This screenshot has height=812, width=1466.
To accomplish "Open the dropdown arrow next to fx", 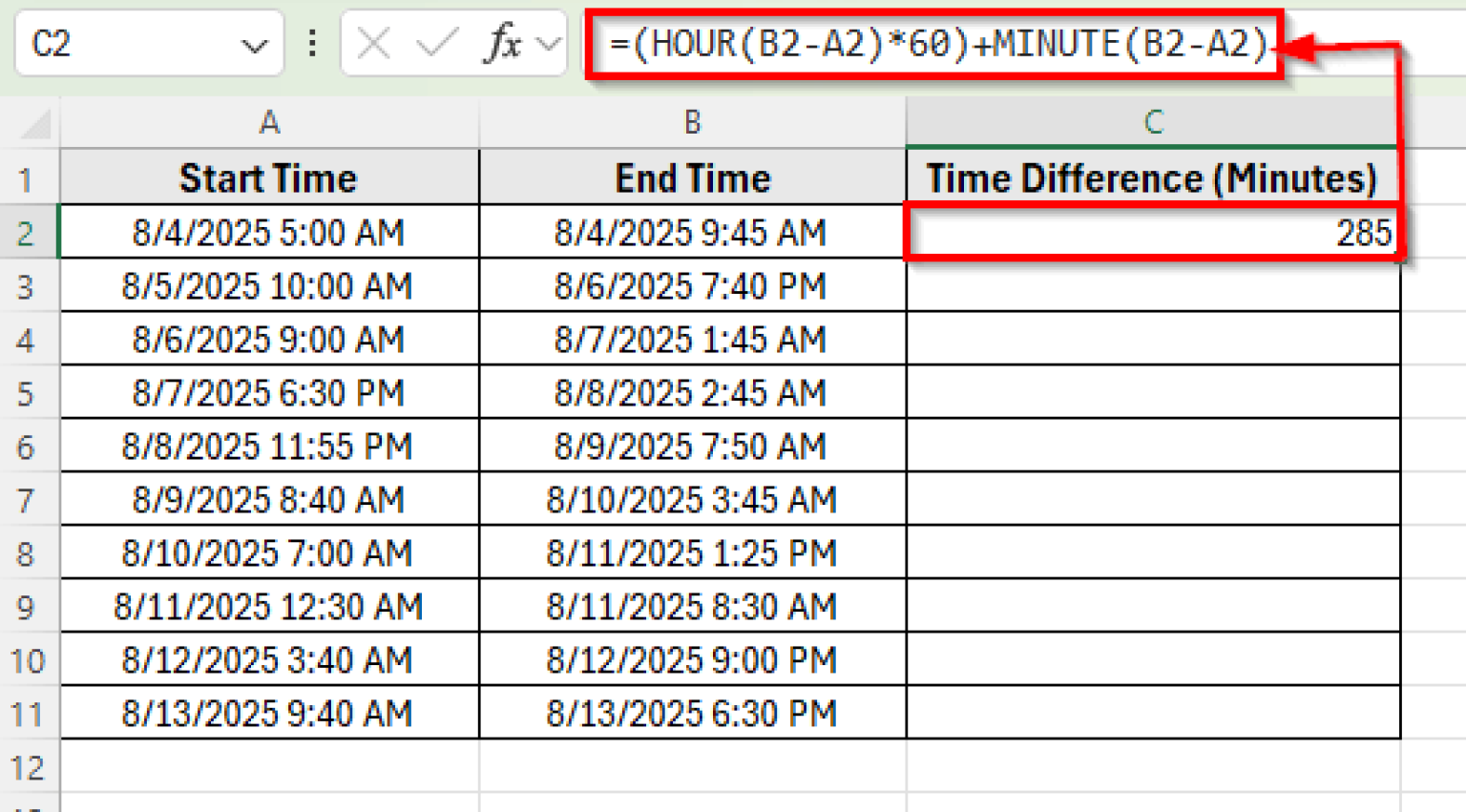I will tap(545, 43).
